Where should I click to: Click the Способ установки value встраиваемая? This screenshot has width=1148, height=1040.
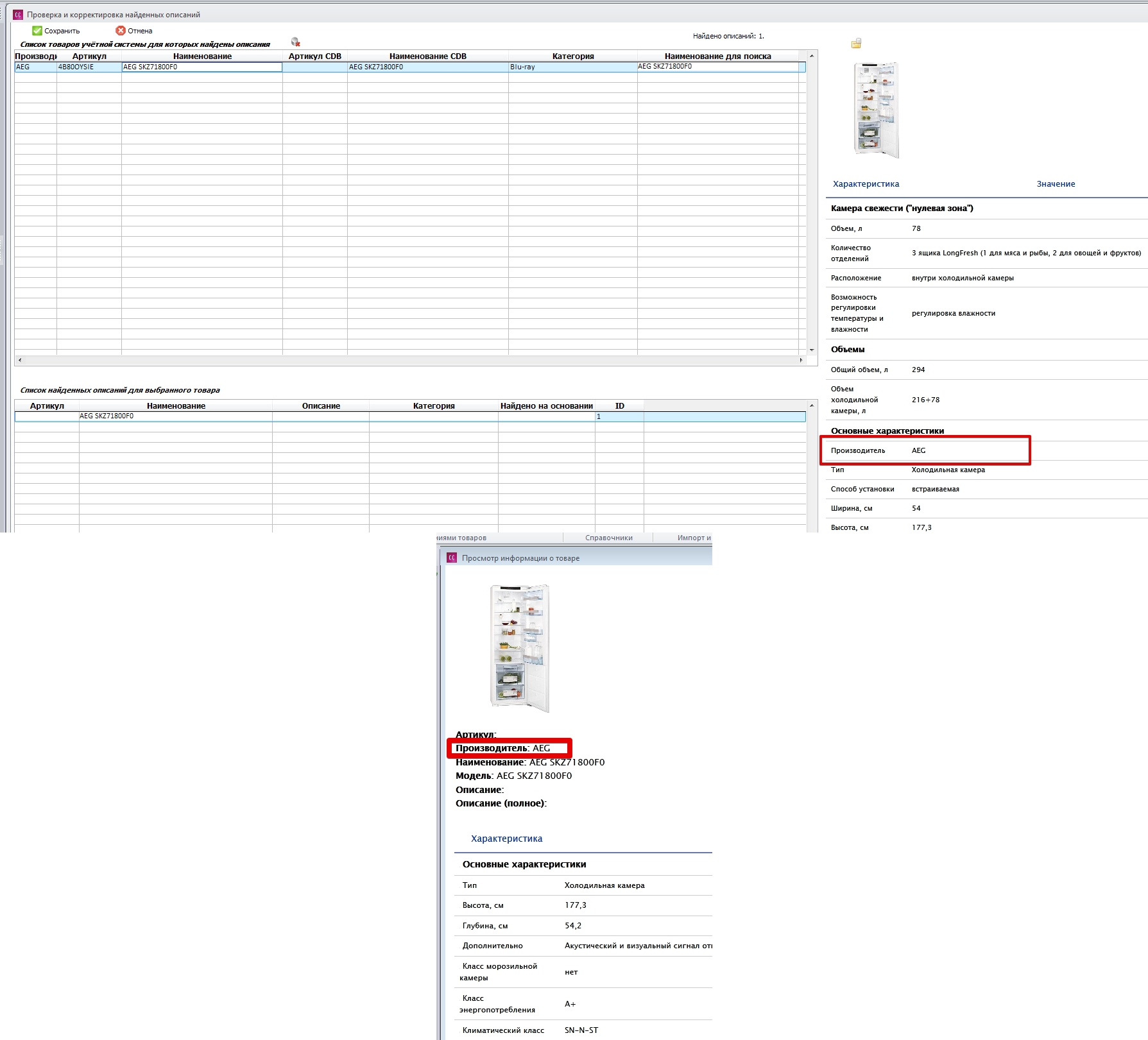tap(936, 489)
